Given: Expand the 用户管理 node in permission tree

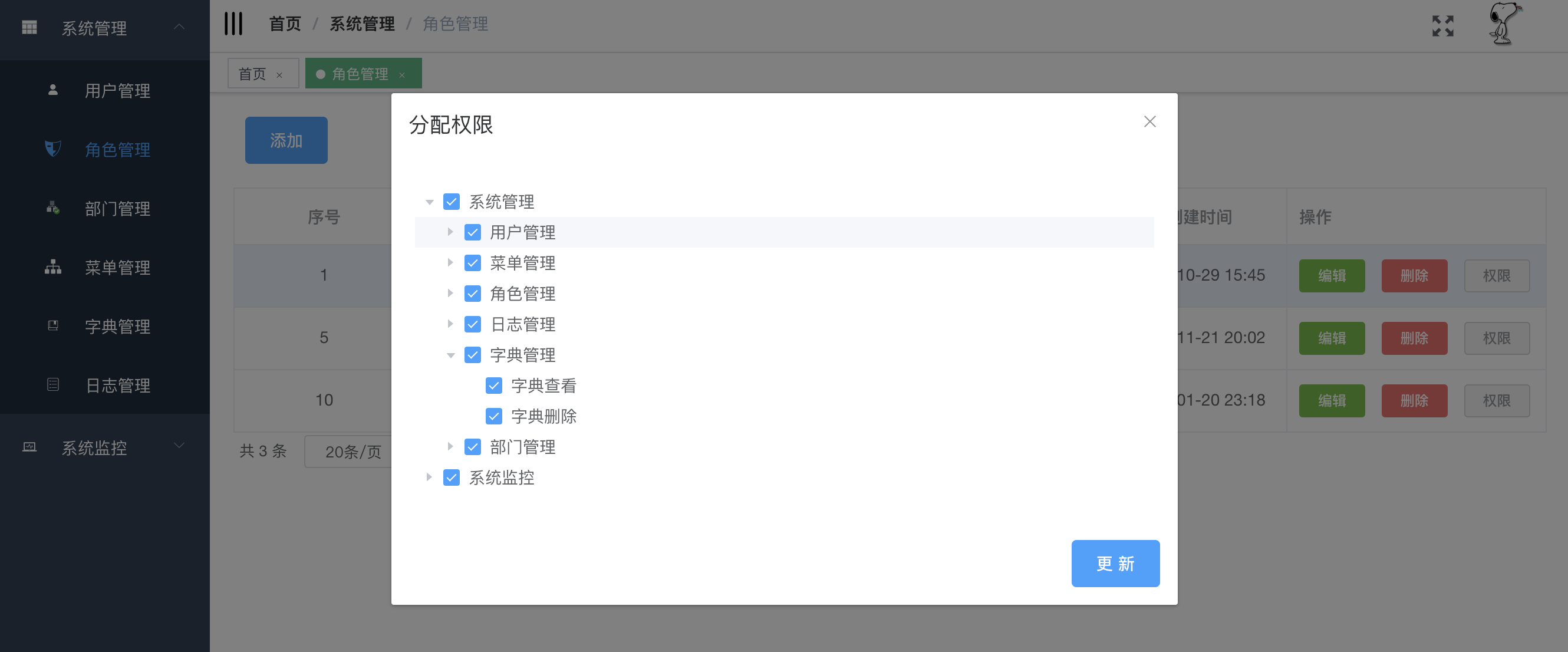Looking at the screenshot, I should 450,232.
